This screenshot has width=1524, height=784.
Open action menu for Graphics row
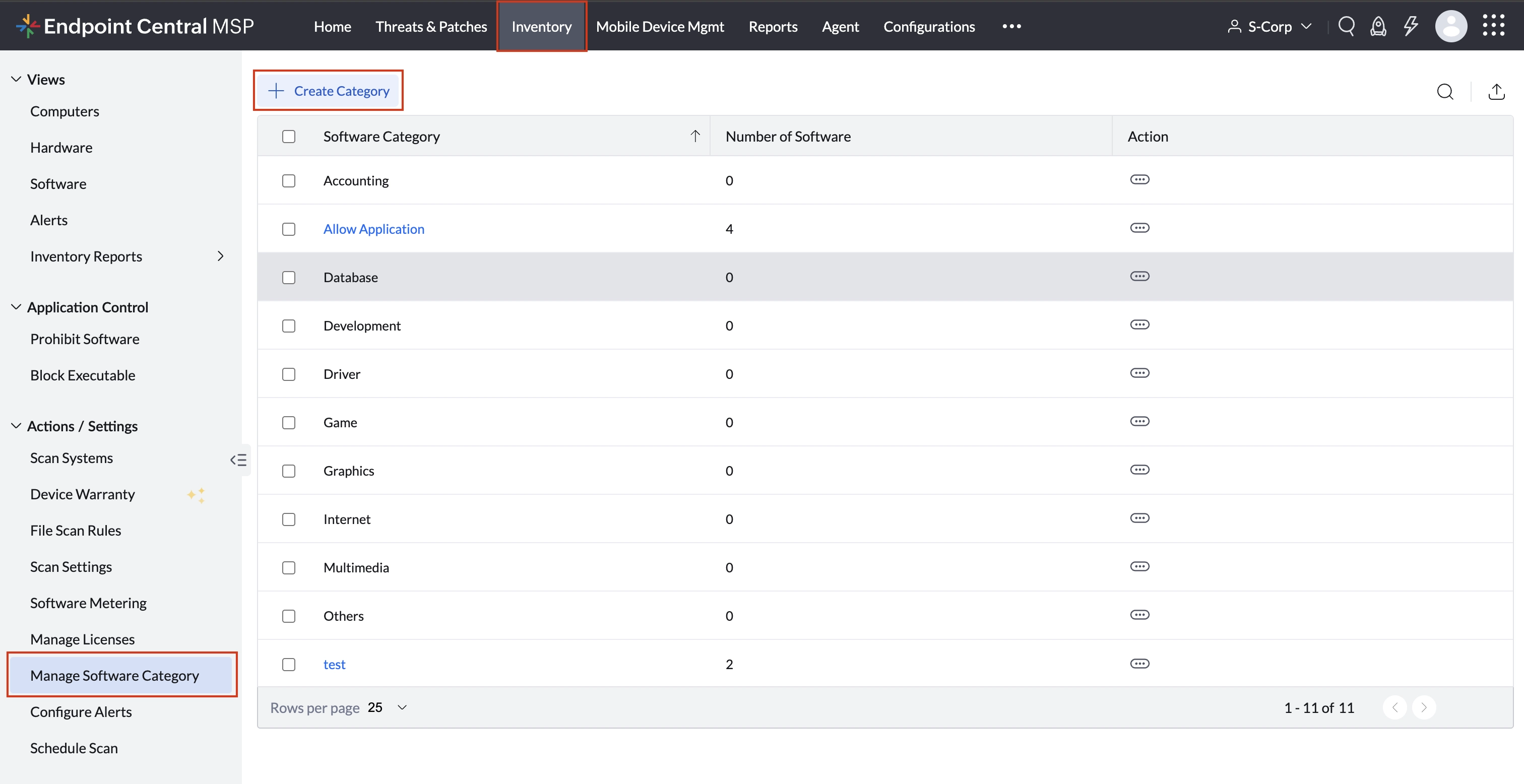point(1139,470)
